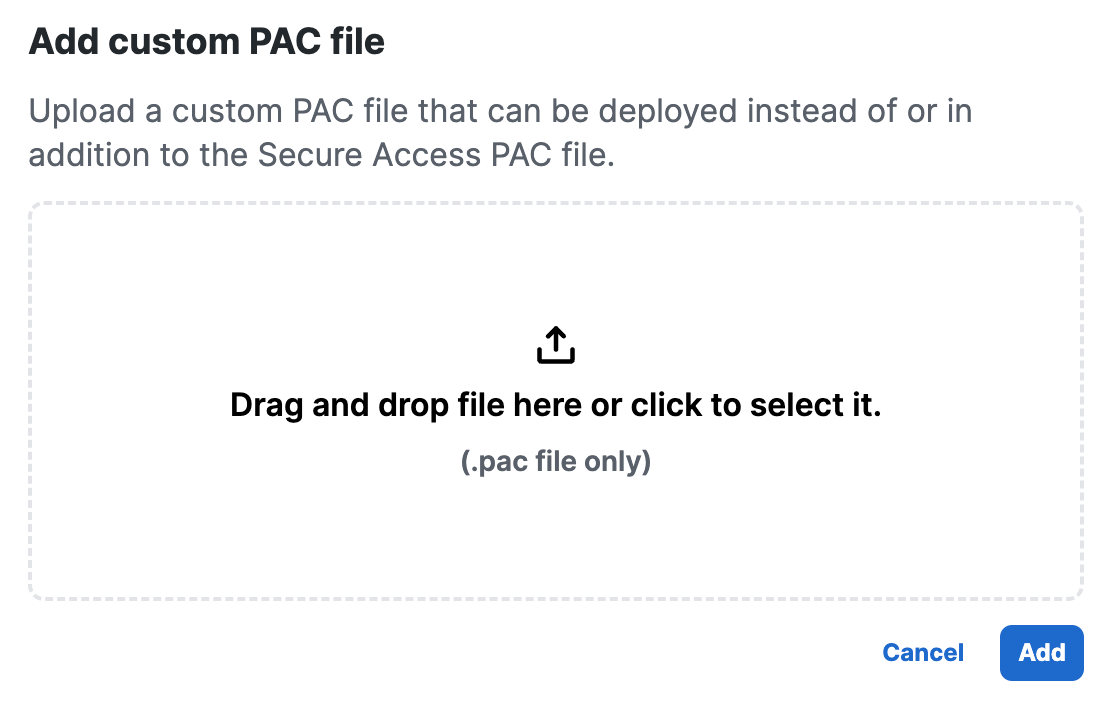The image size is (1110, 708).
Task: Confirm upload with the blue Add button
Action: [1041, 653]
